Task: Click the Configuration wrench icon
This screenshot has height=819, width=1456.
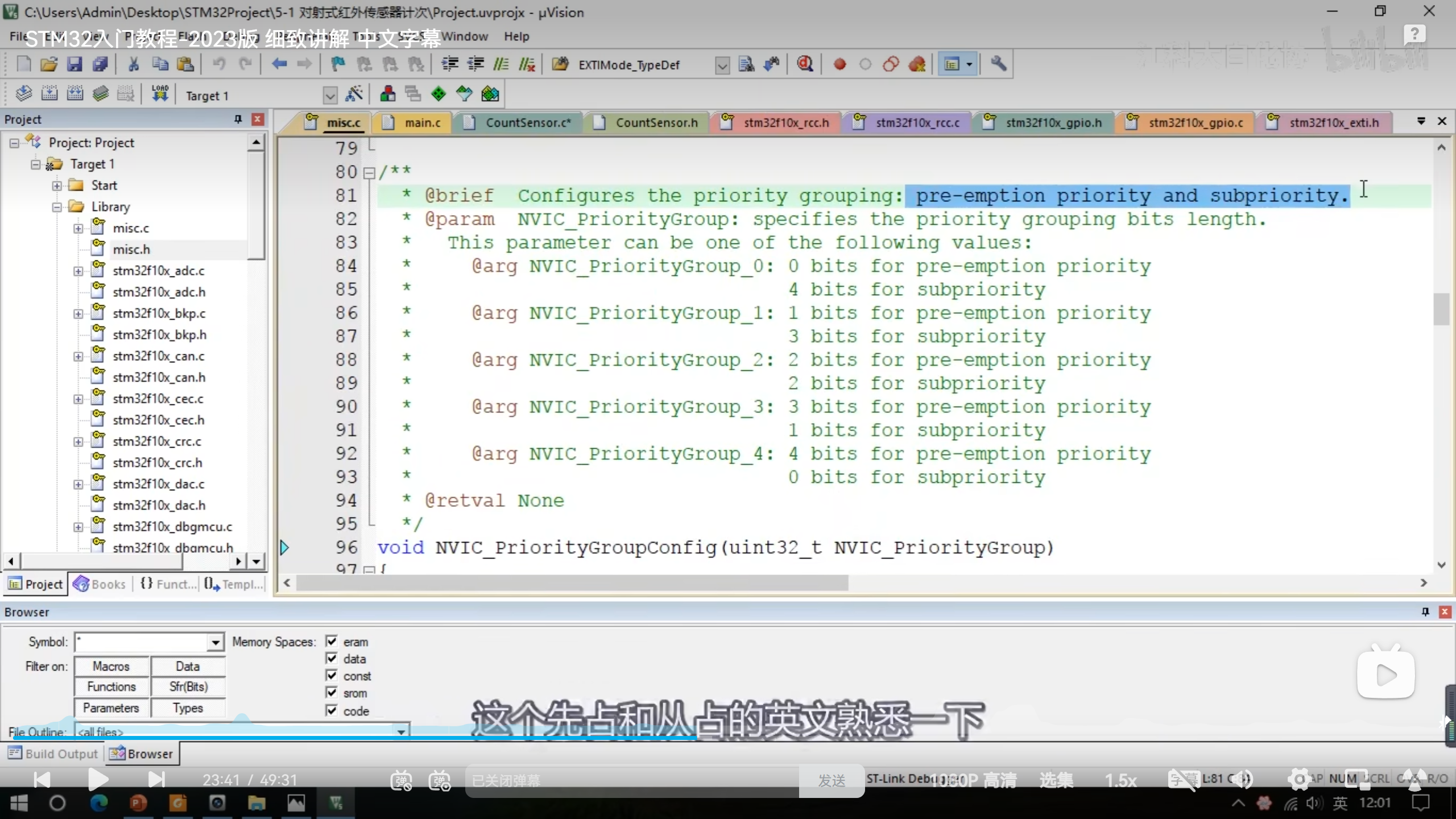Action: click(998, 64)
